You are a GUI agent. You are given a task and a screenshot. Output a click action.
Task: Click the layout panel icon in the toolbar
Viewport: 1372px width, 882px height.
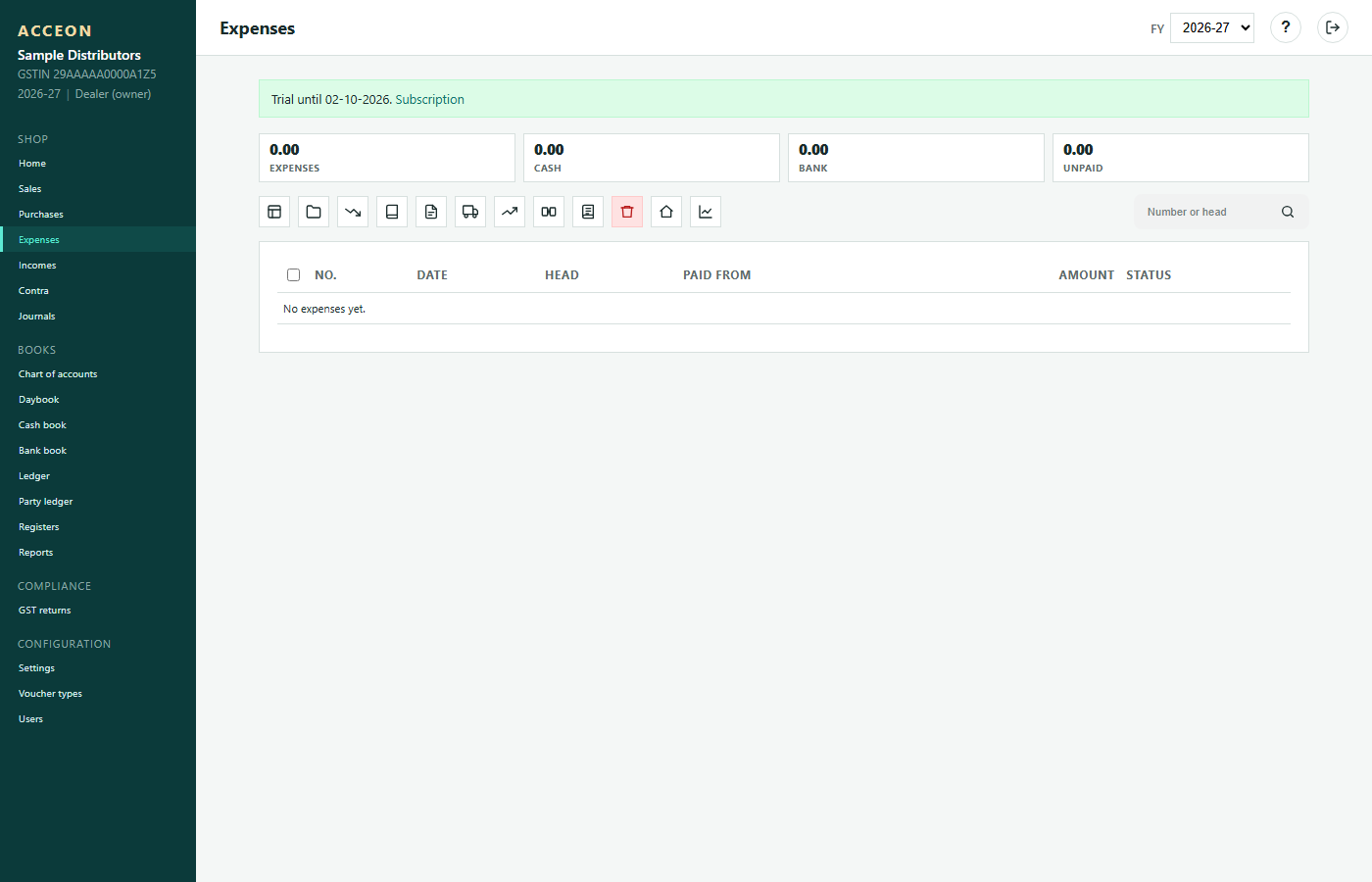(x=274, y=212)
